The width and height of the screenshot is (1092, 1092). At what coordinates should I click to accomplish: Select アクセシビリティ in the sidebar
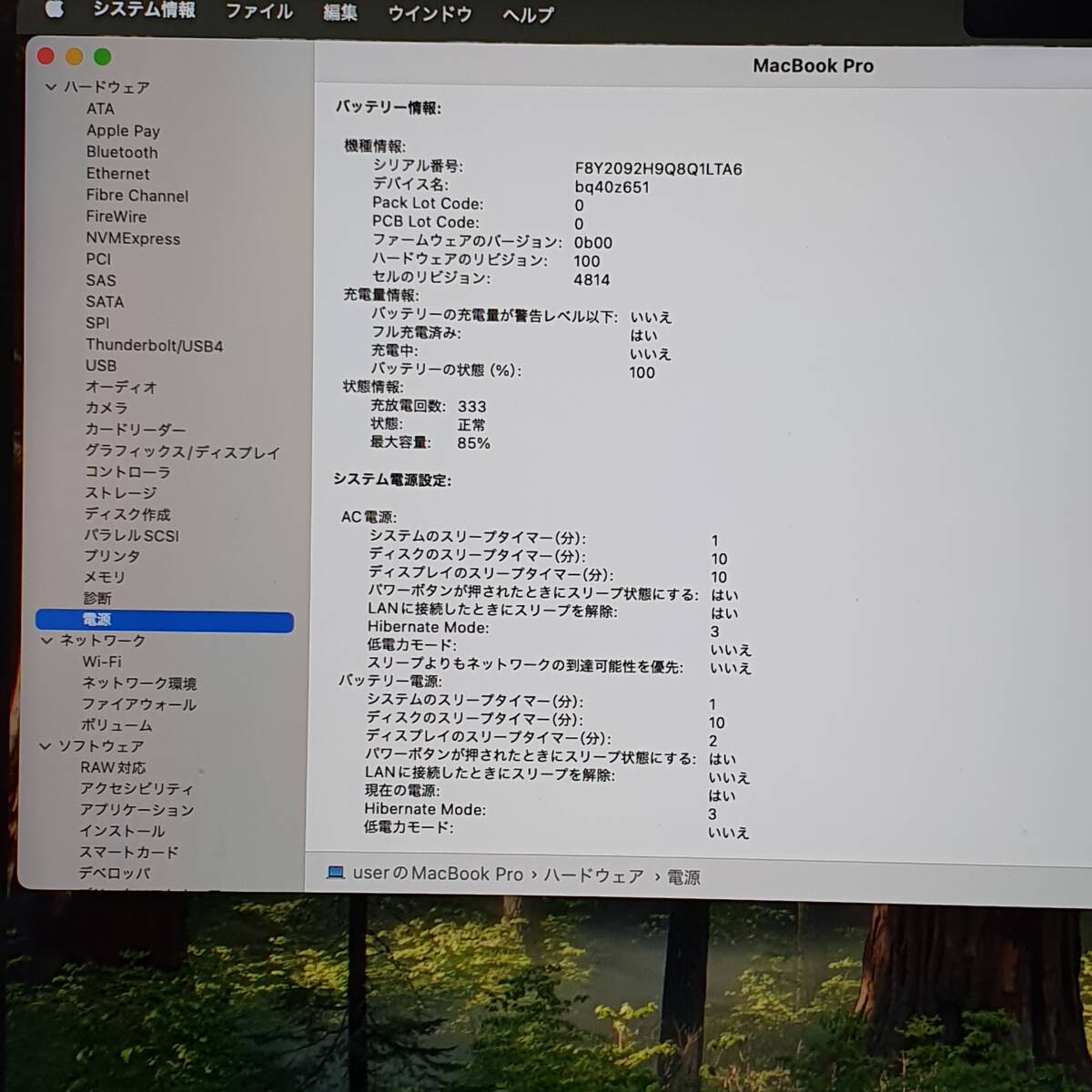coord(136,788)
